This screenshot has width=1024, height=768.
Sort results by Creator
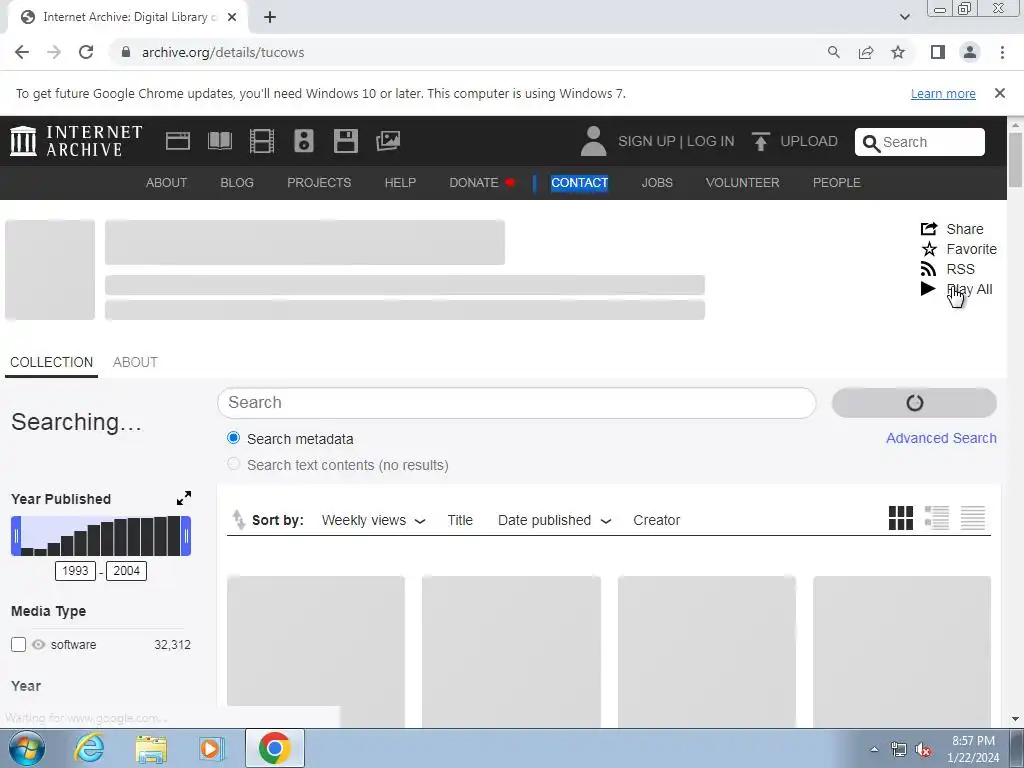click(x=656, y=520)
